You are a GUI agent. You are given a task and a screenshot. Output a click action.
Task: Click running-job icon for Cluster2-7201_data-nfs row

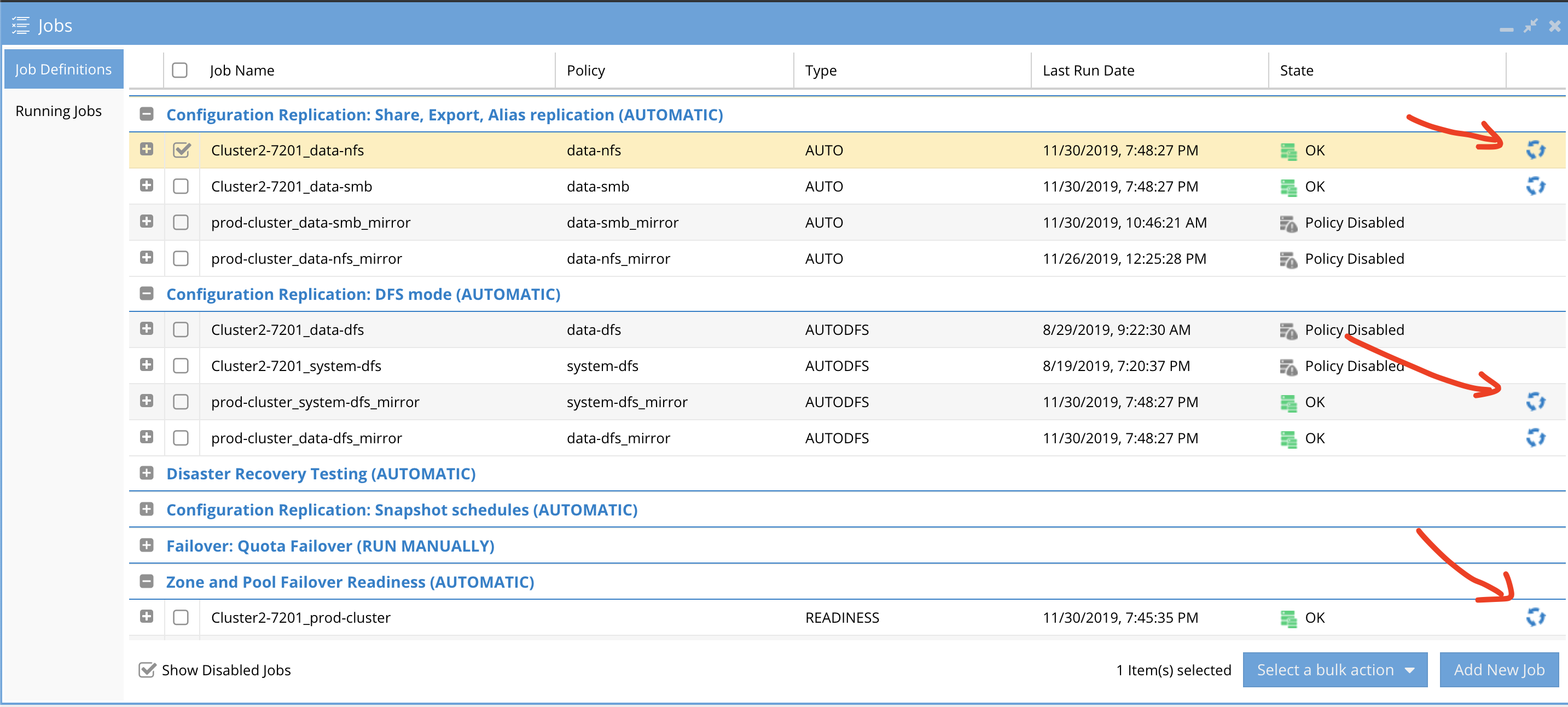(1535, 150)
